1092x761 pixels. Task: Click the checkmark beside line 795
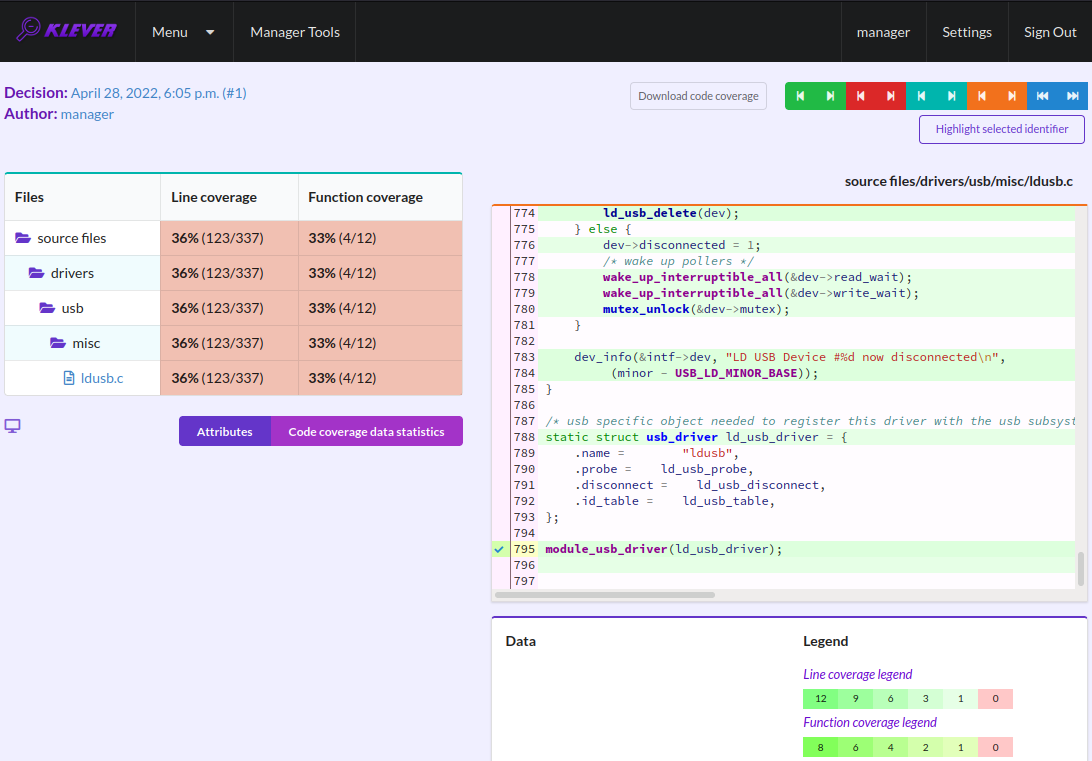pos(499,549)
